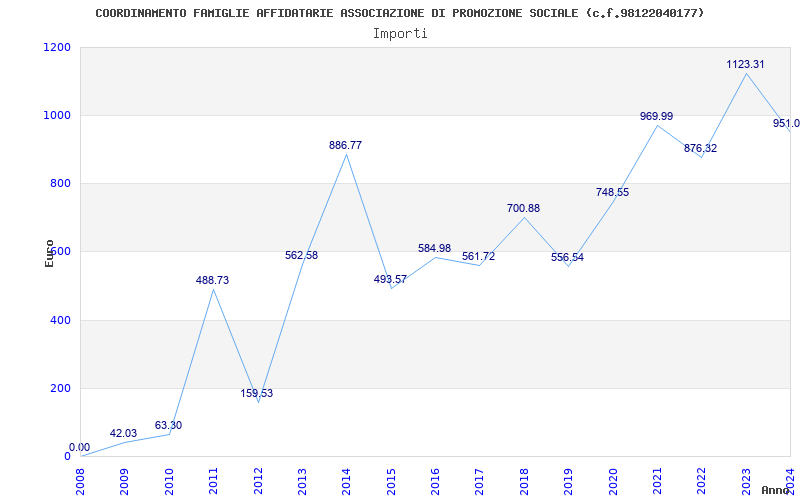Select the 700.88 data label

click(x=523, y=208)
